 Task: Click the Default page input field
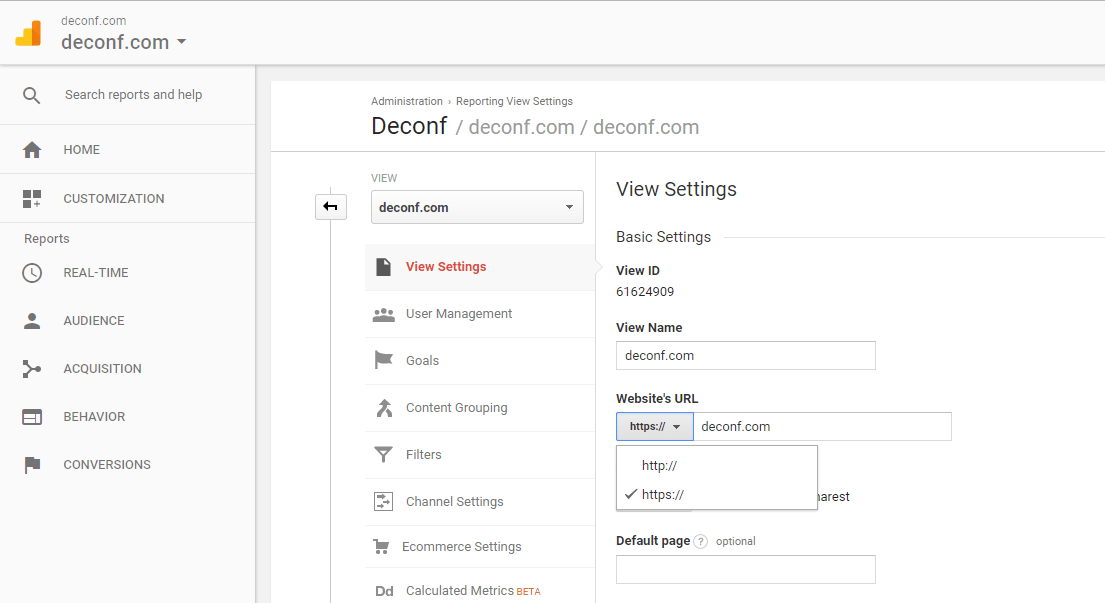click(746, 569)
